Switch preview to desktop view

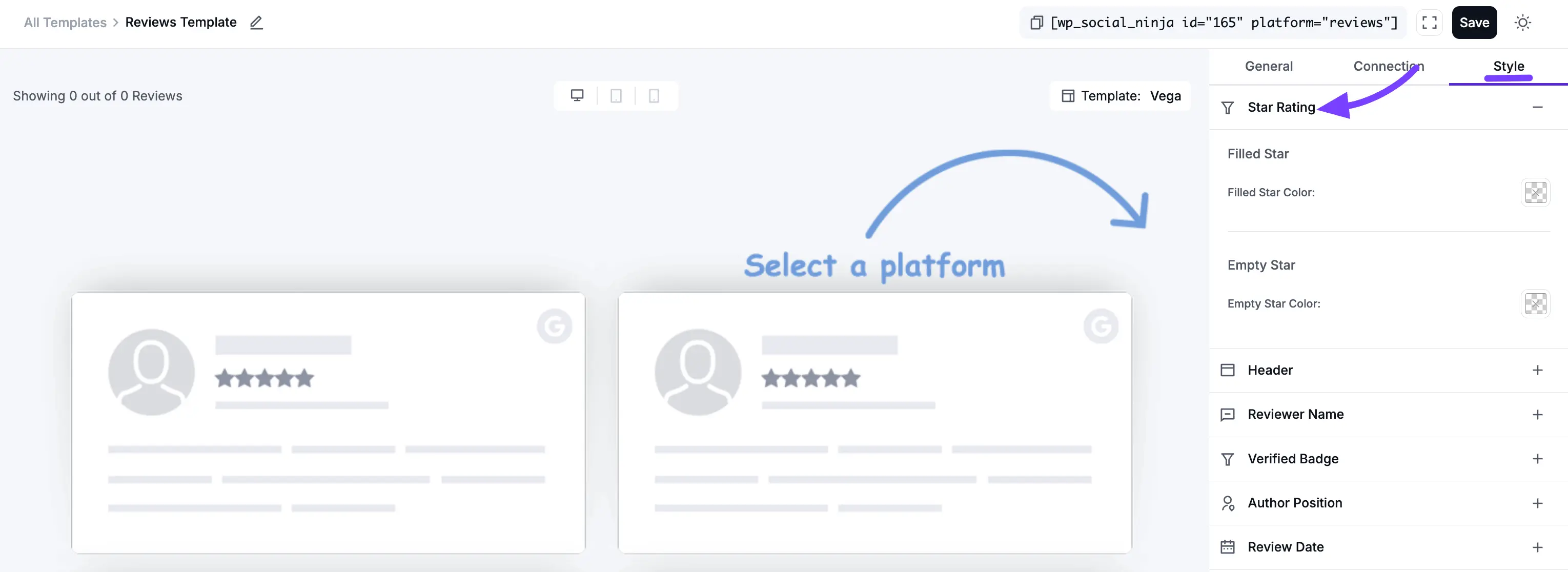coord(577,95)
